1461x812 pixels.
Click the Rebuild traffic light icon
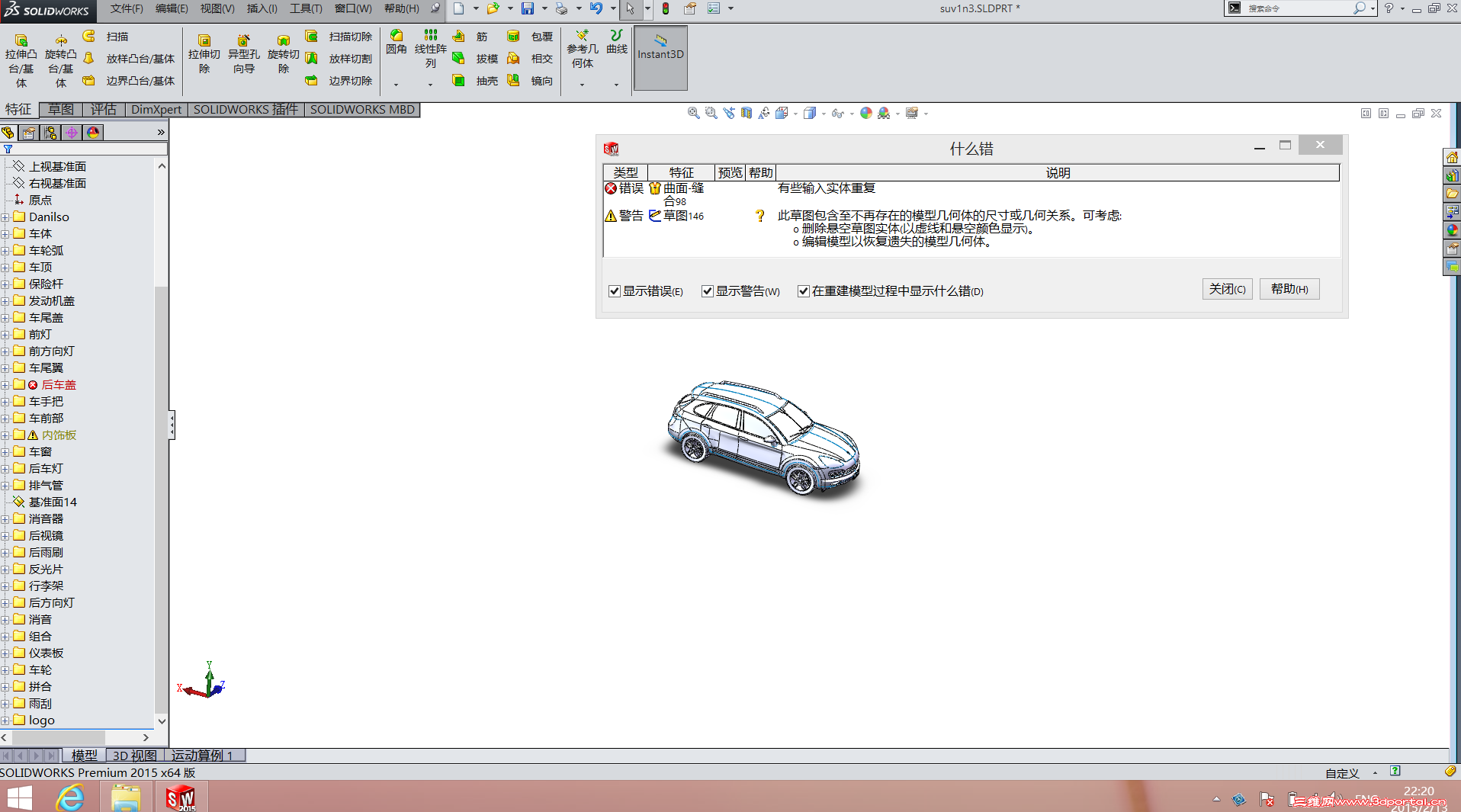point(666,8)
